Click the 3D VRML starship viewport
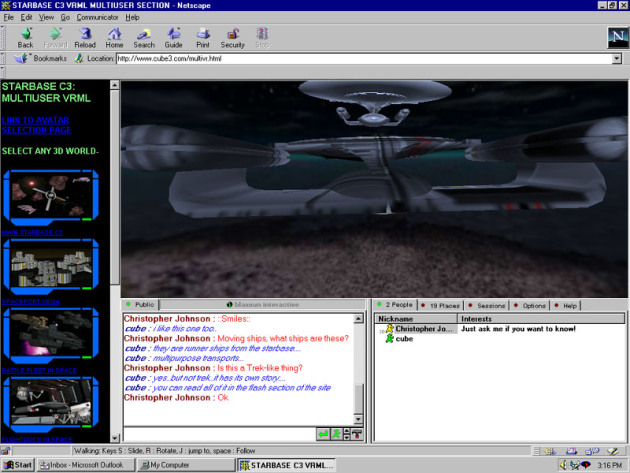This screenshot has width=630, height=473. (x=374, y=189)
